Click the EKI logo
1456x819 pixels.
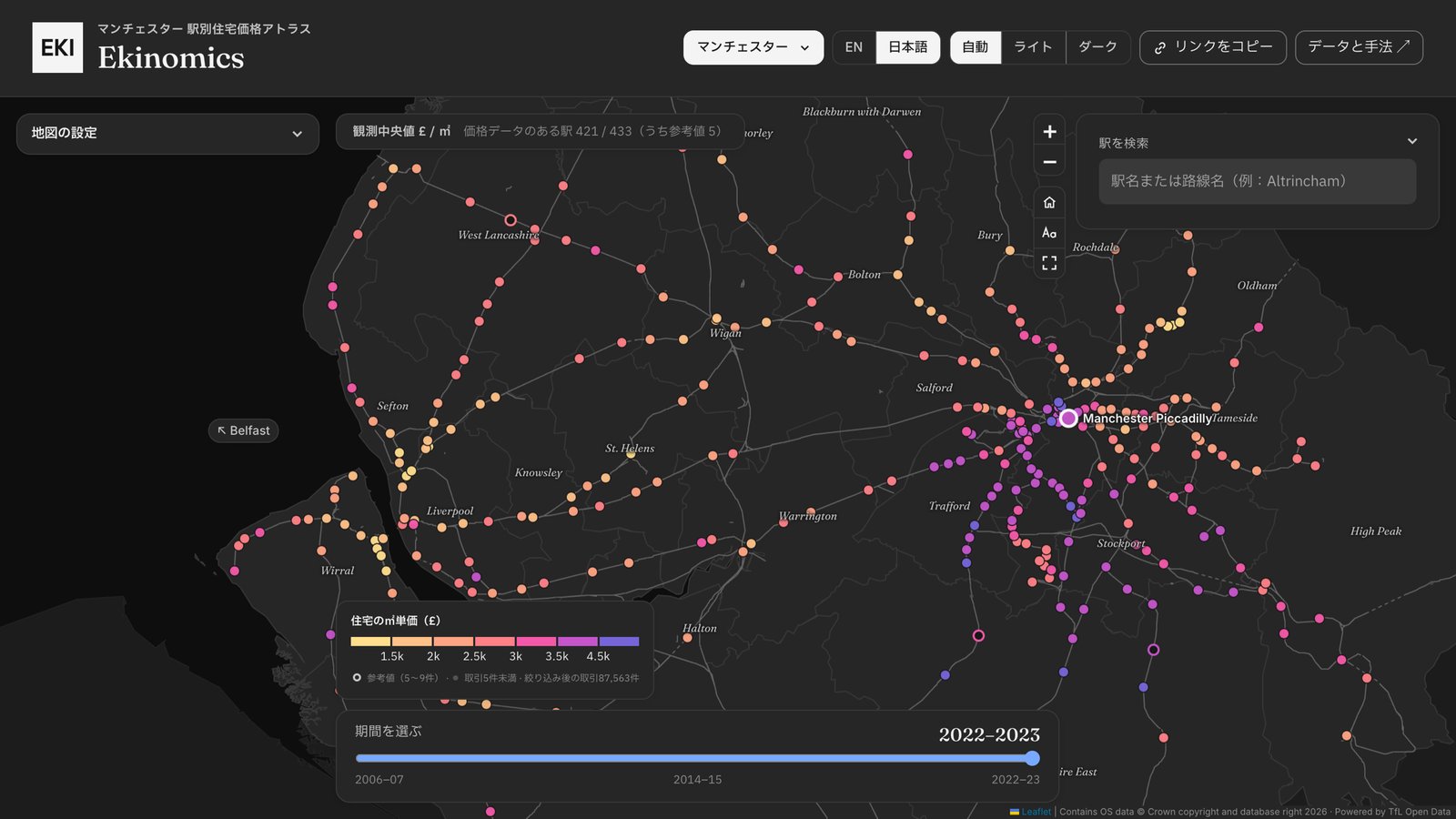click(x=57, y=47)
